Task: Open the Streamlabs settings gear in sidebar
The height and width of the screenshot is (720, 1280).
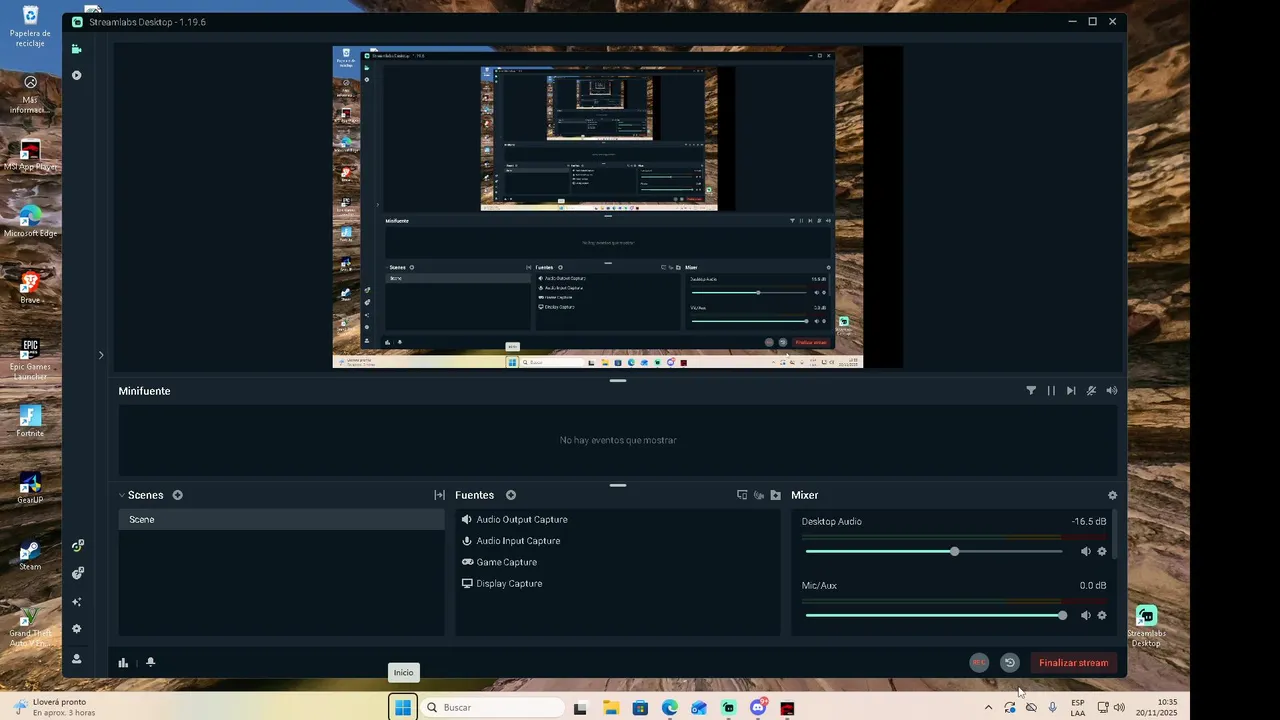Action: point(76,629)
